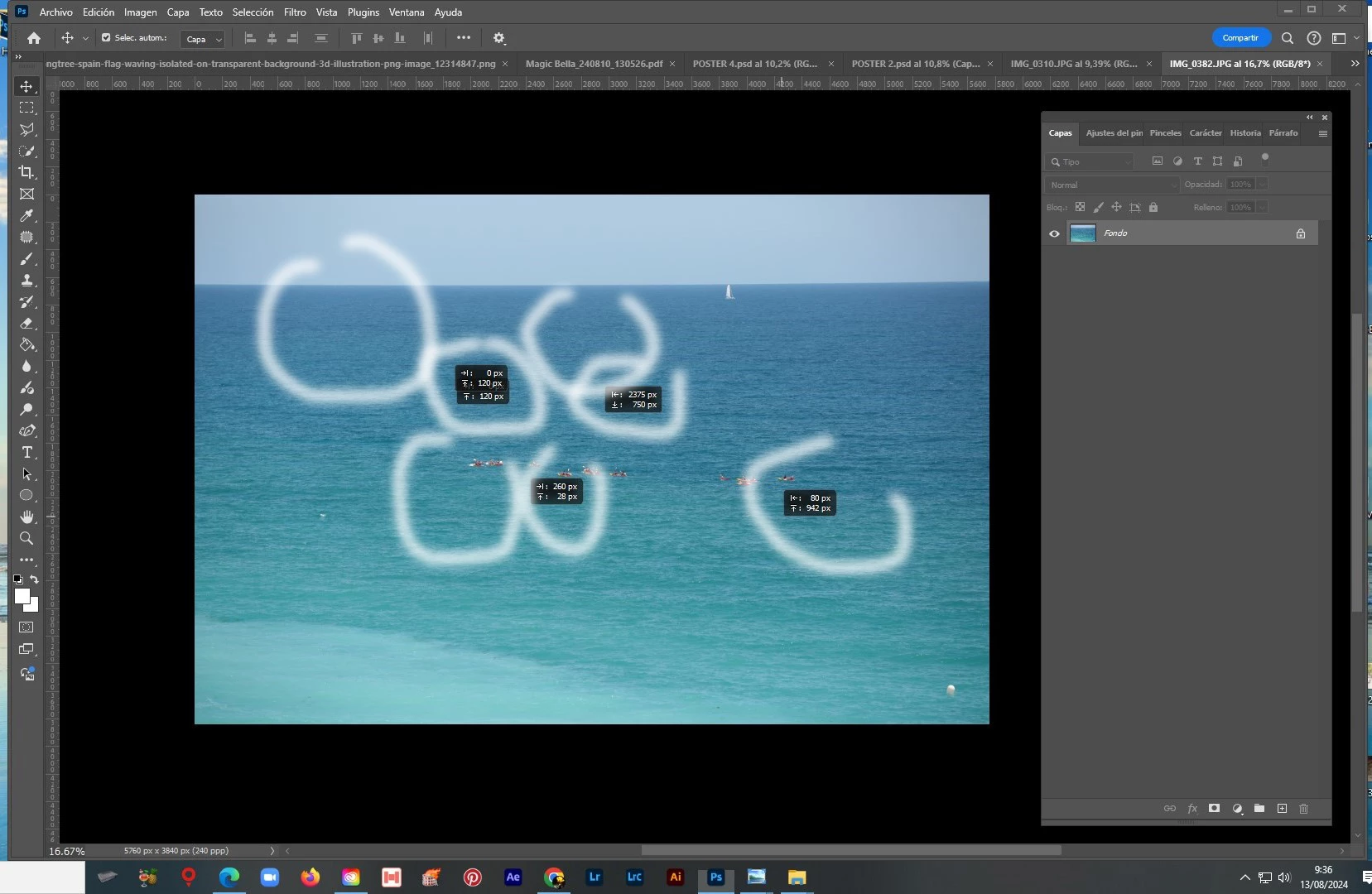Toggle lock transparent pixels
This screenshot has width=1372, height=894.
point(1080,207)
